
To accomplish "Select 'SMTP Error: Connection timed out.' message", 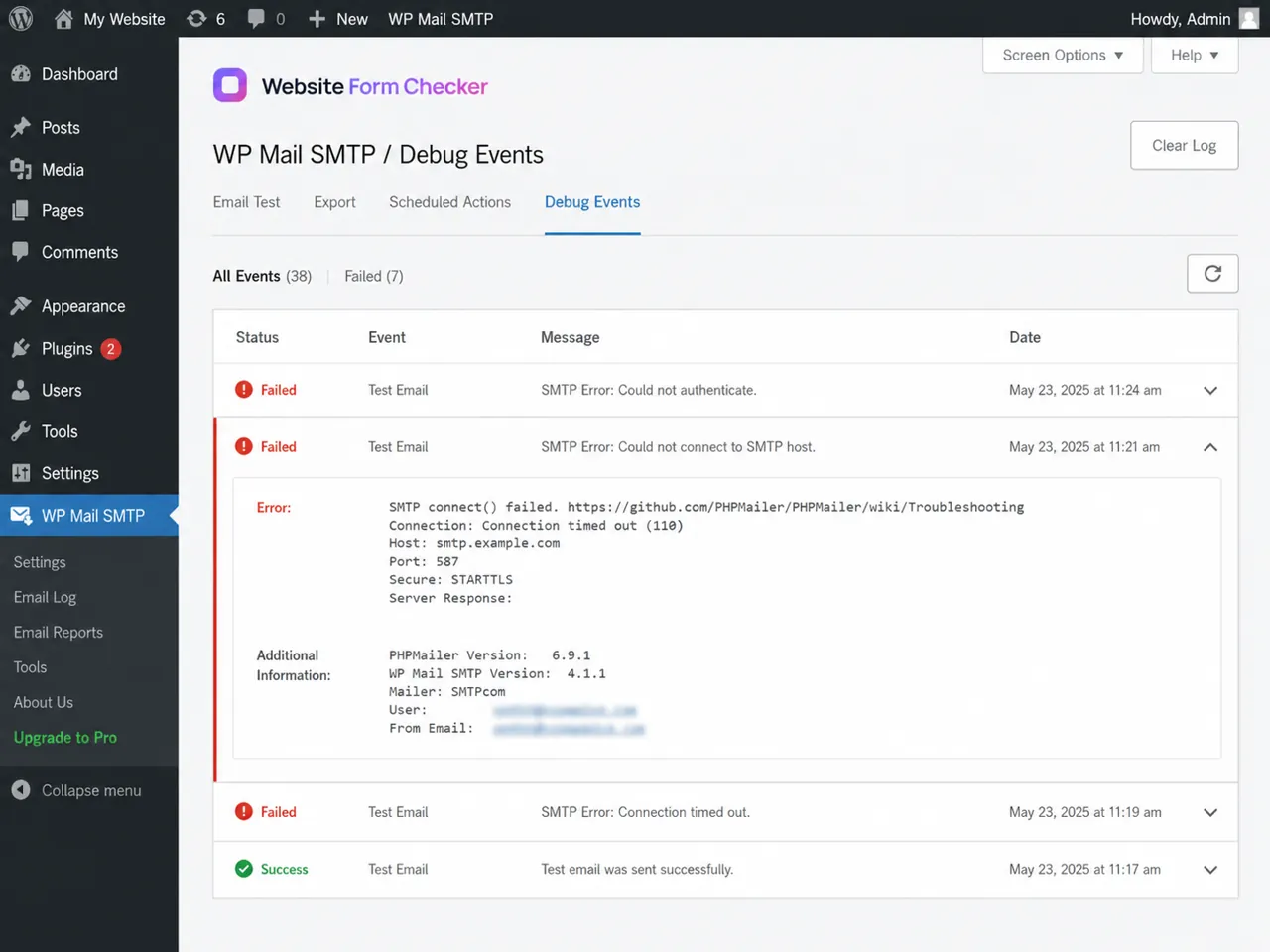I will [x=646, y=812].
